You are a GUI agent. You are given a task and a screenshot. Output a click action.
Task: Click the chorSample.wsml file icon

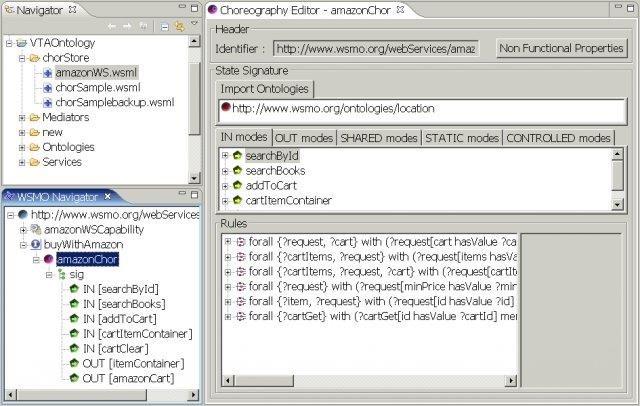47,88
